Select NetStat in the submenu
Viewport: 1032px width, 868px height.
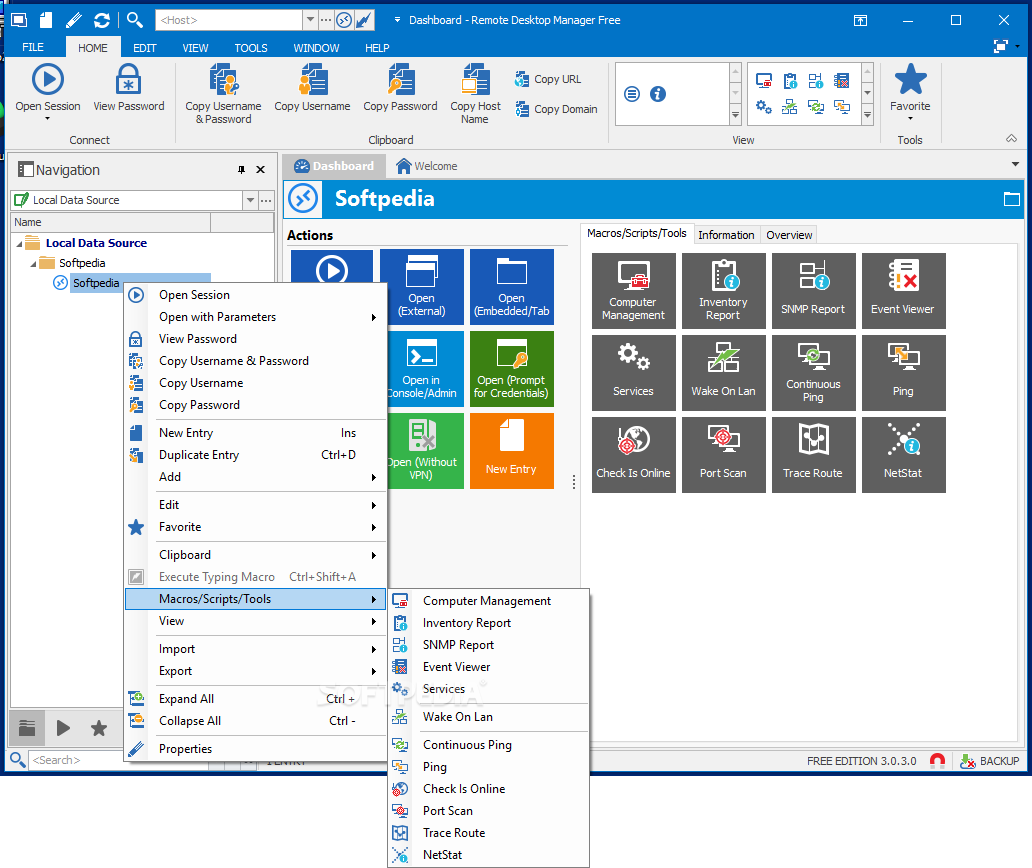(x=488, y=855)
